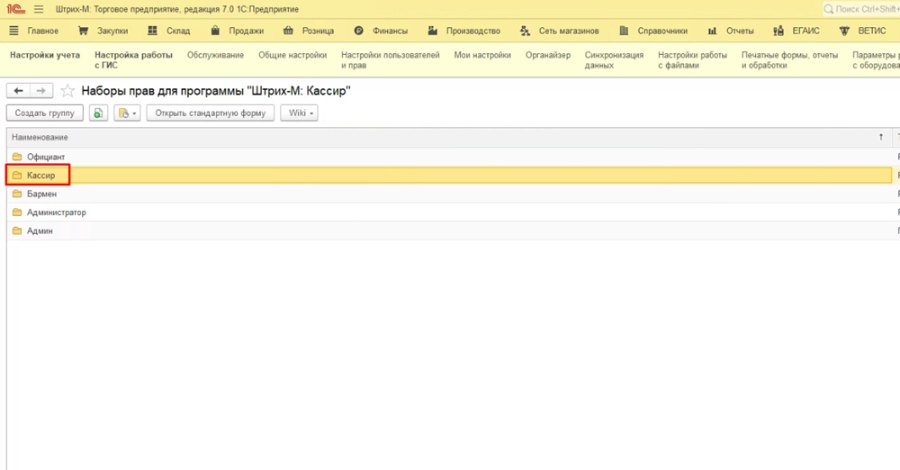Click the folder icon next to Бармен
This screenshot has width=900, height=470.
[17, 194]
